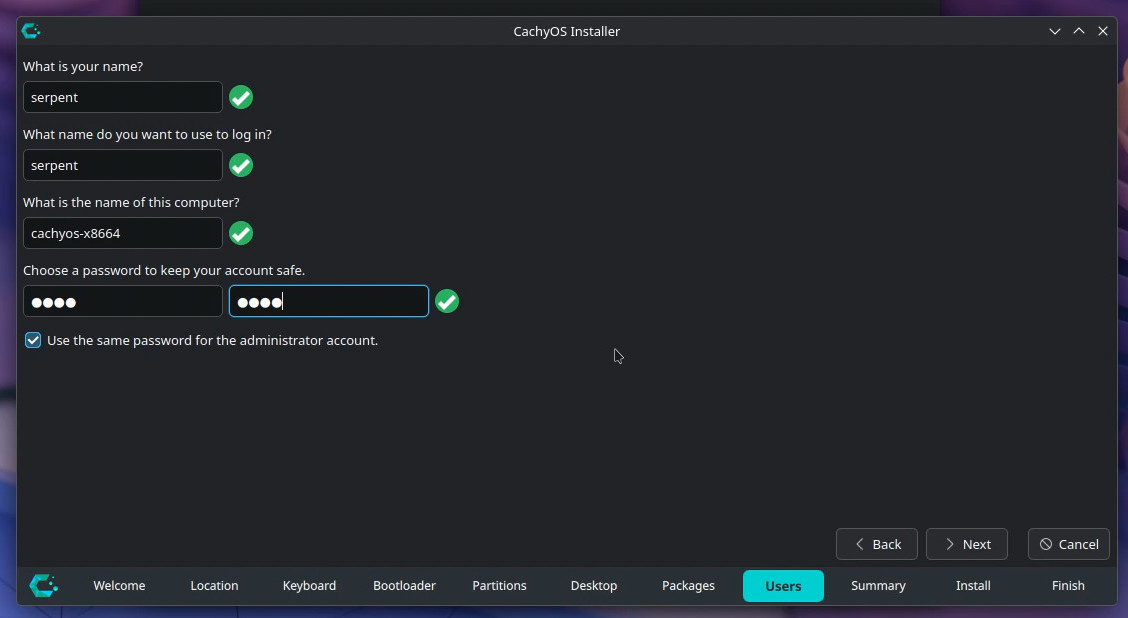Click the "What is your name?" label
This screenshot has width=1128, height=618.
point(83,66)
